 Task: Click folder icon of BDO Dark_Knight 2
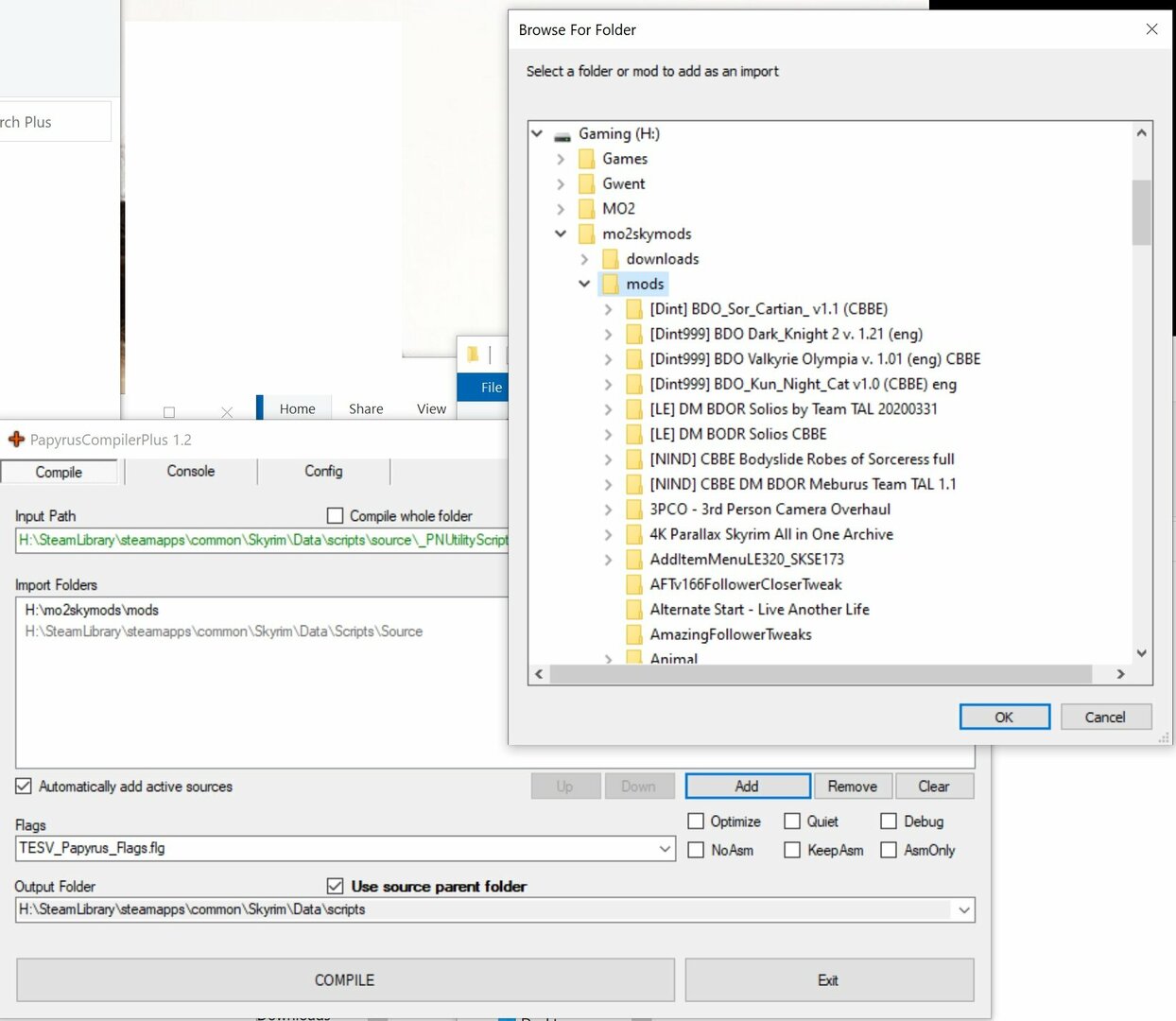click(x=633, y=334)
